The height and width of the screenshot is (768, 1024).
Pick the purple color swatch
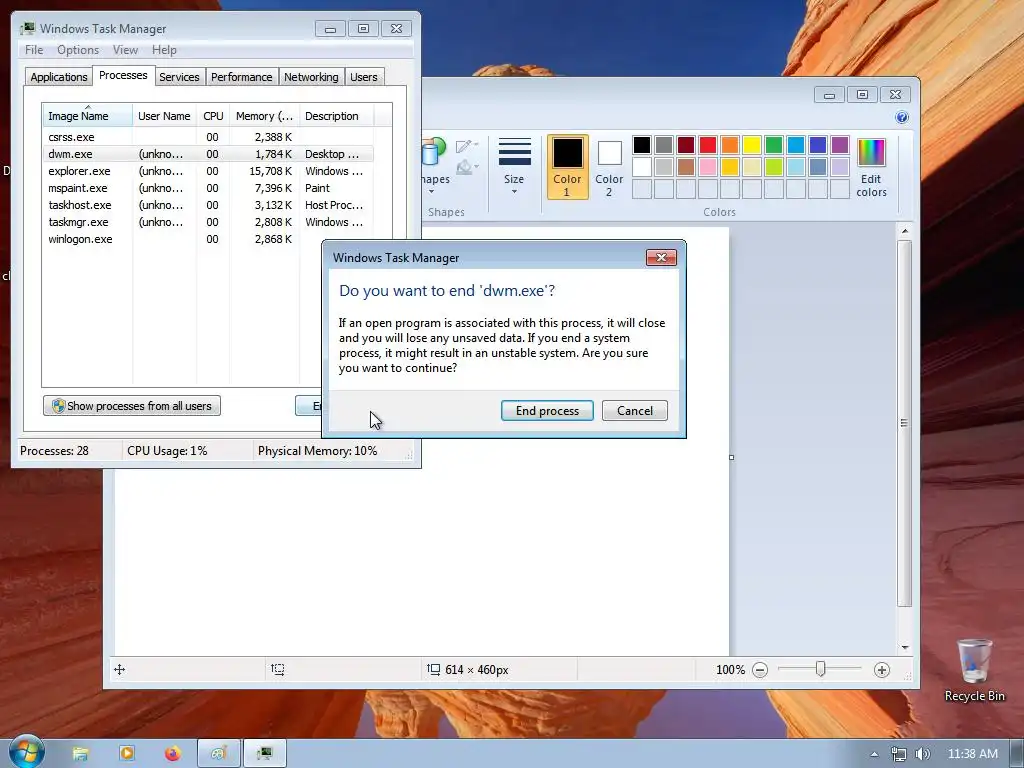(840, 145)
